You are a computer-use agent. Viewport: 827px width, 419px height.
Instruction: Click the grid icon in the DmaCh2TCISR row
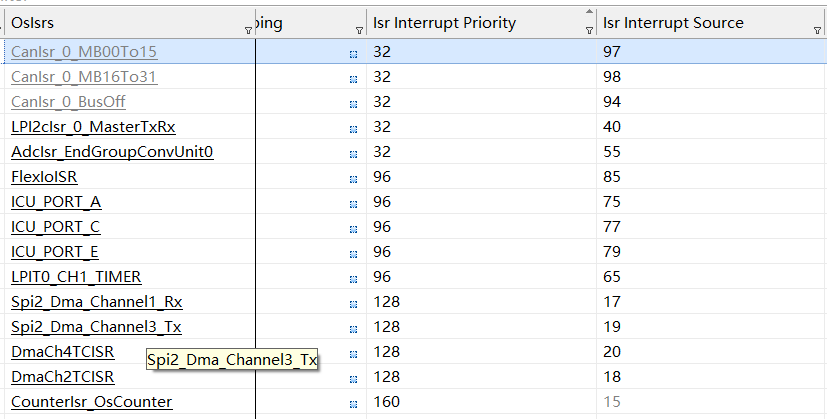(354, 378)
